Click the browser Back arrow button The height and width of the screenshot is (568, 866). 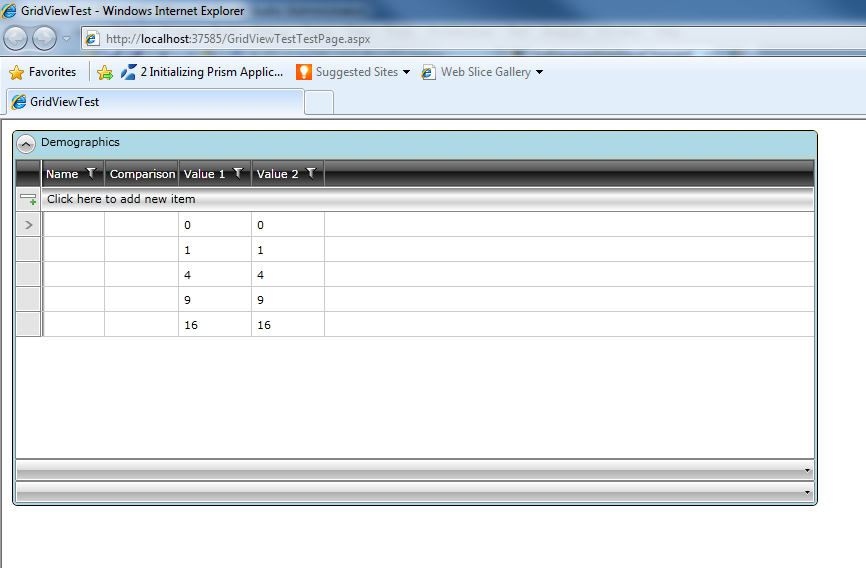tap(15, 39)
